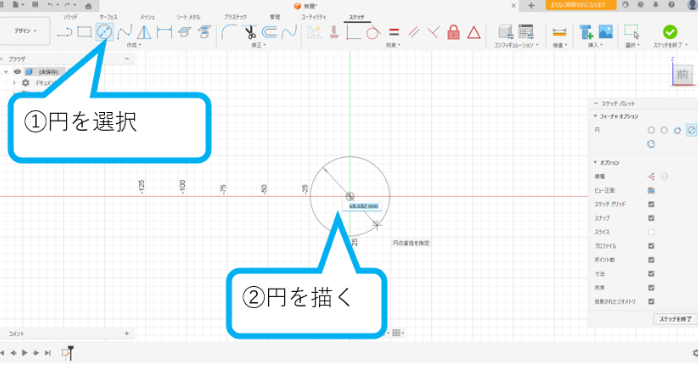The width and height of the screenshot is (698, 365).
Task: Click the Configure table icon
Action: [526, 32]
